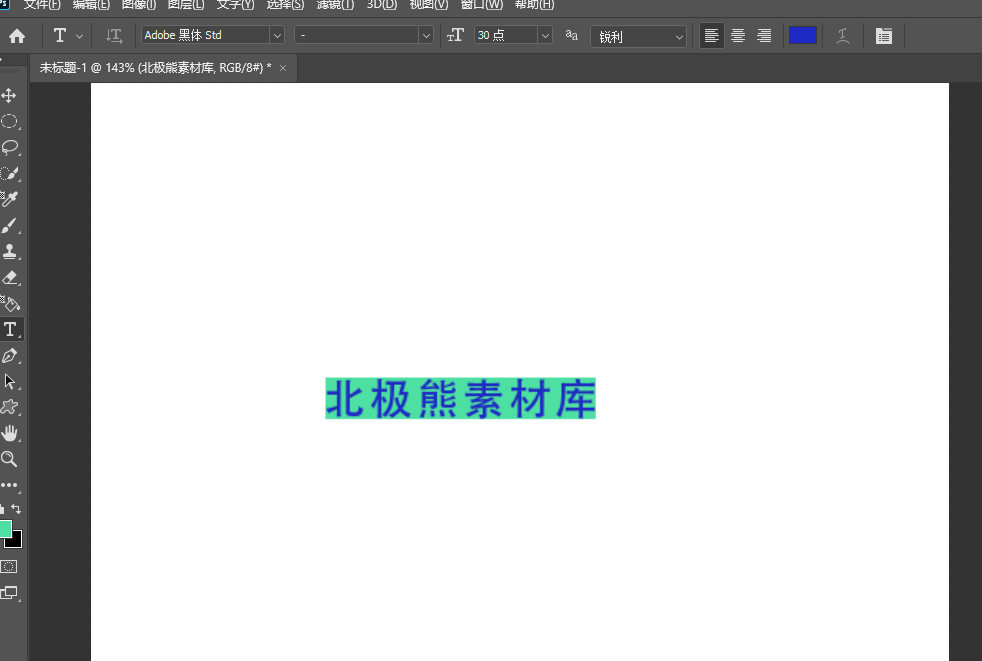The width and height of the screenshot is (982, 661).
Task: Open the 文字 menu
Action: 235,5
